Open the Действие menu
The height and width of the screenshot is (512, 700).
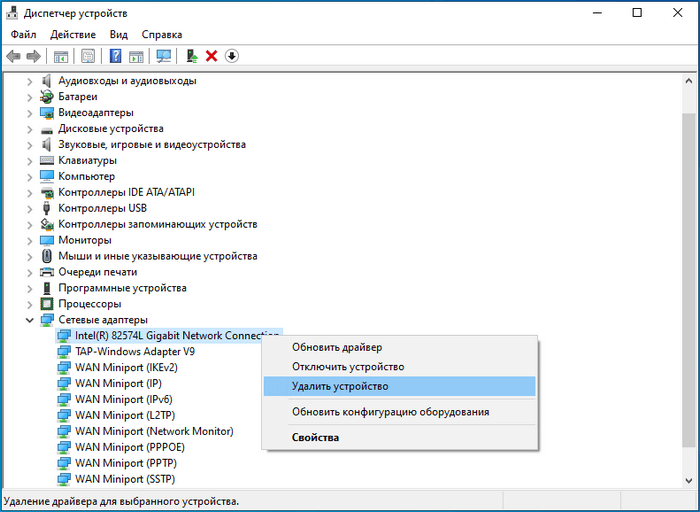pyautogui.click(x=73, y=34)
